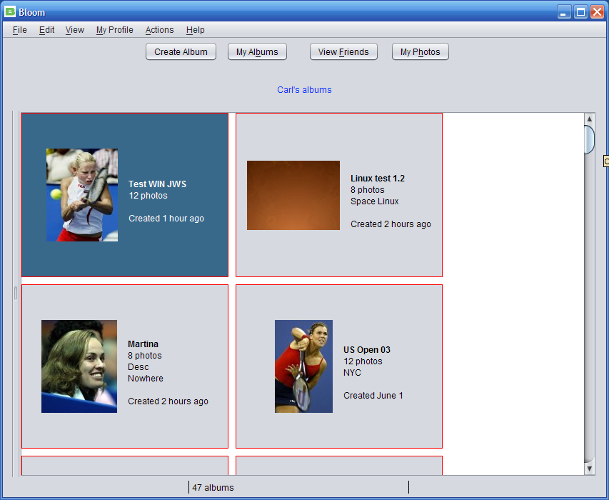This screenshot has width=609, height=500.
Task: Click the left panel splitter handle
Action: pyautogui.click(x=15, y=293)
